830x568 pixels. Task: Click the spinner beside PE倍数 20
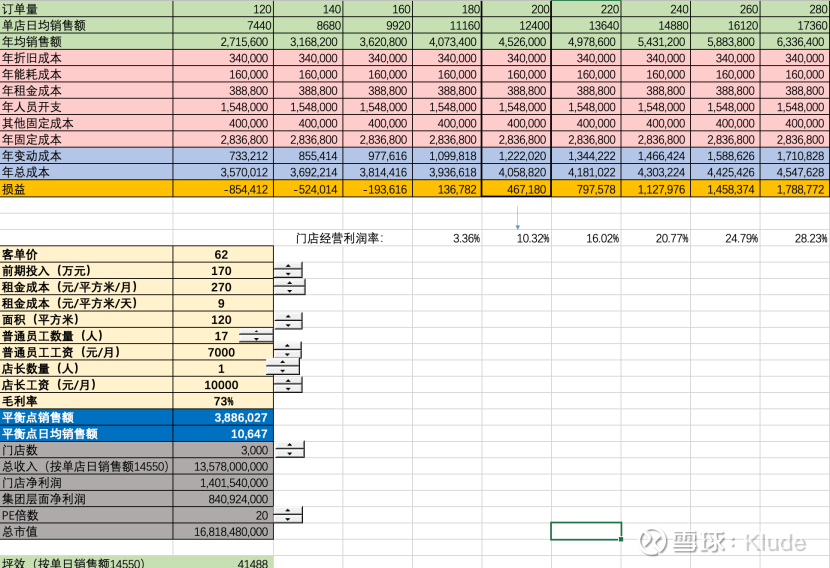click(x=288, y=515)
